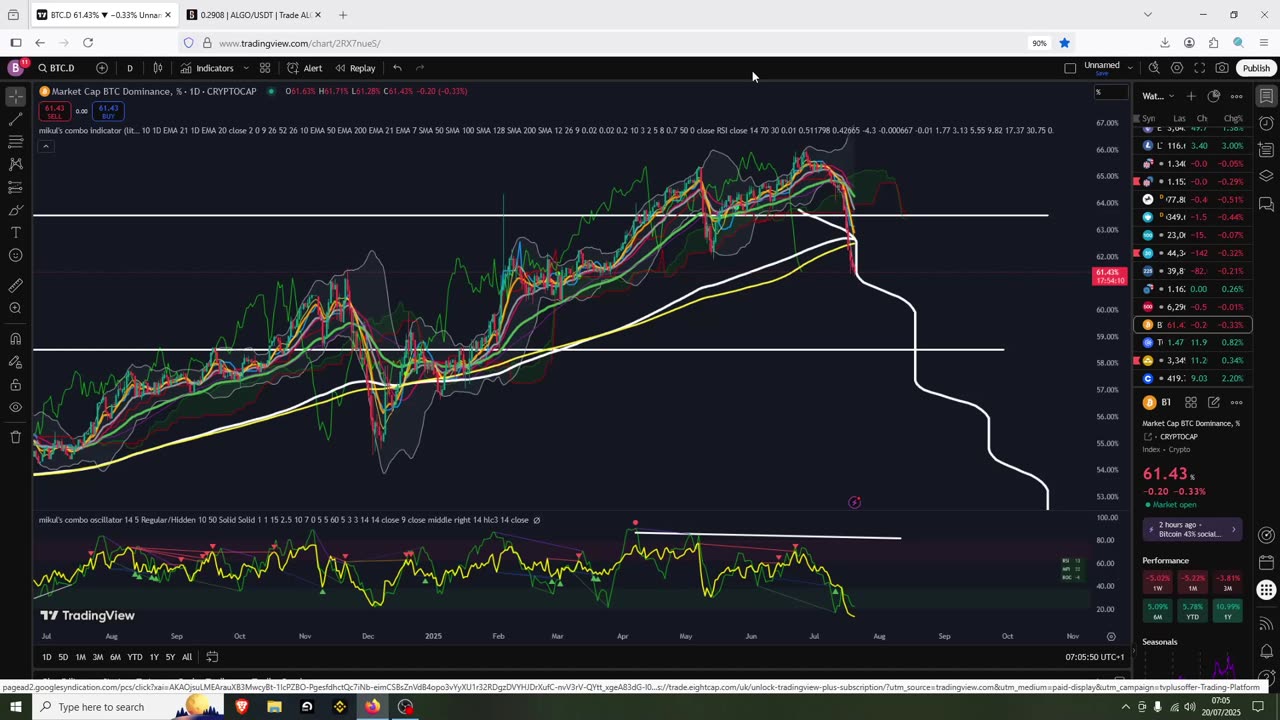Select the 3M time range

pyautogui.click(x=98, y=657)
